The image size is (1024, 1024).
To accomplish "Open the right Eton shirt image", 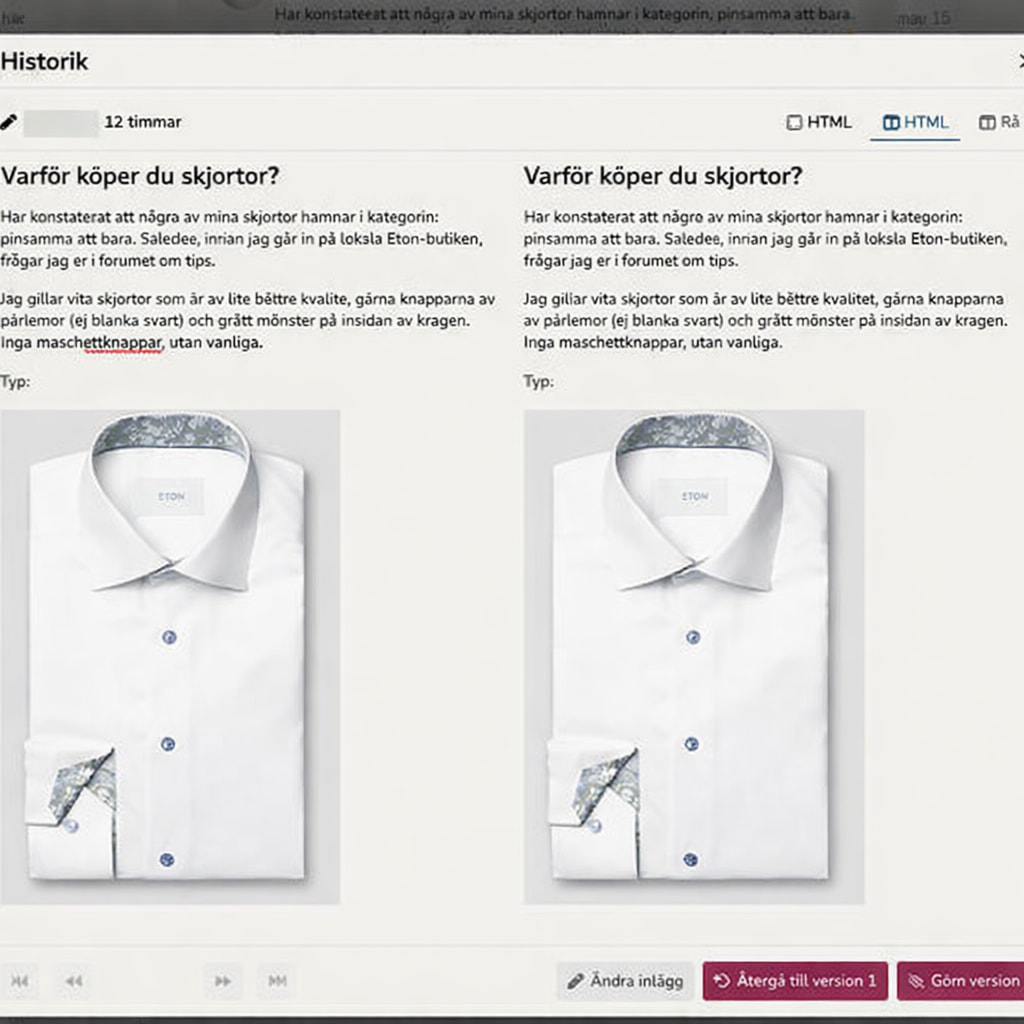I will tap(693, 656).
